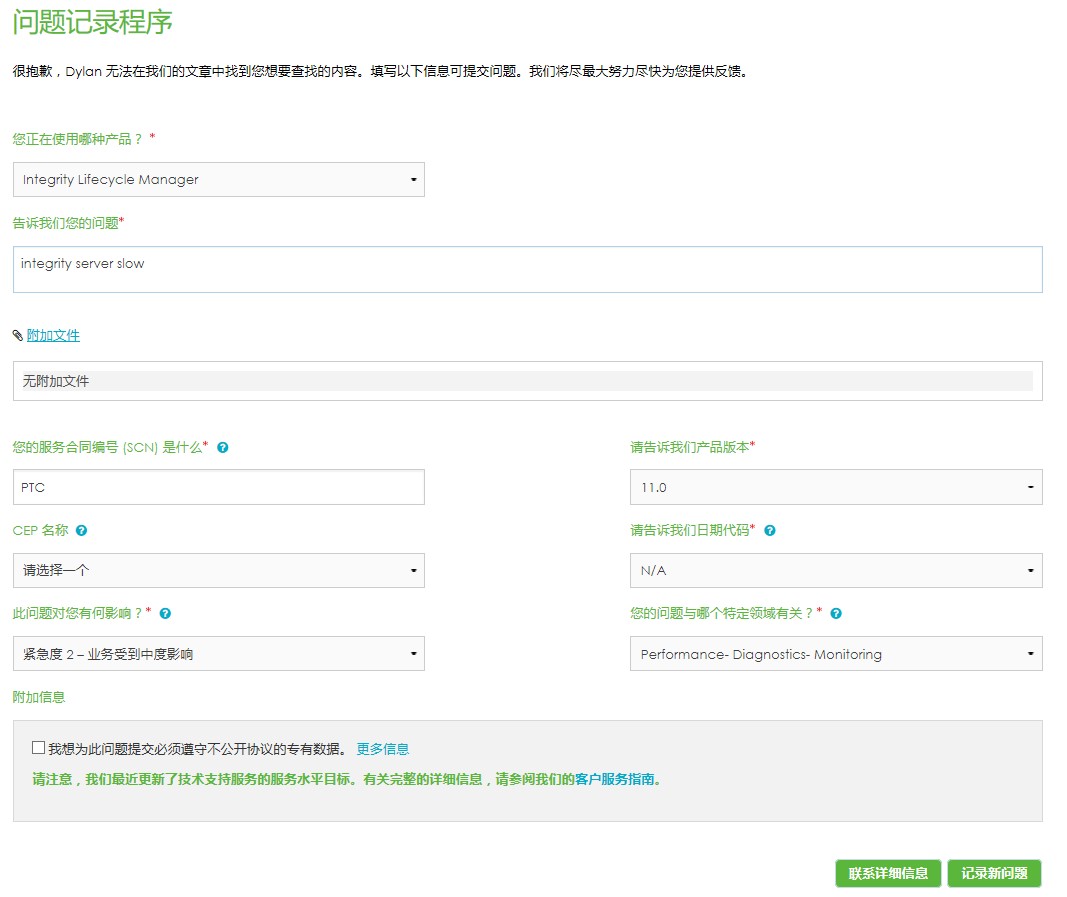Screen dimensions: 1067x897
Task: Open the severity dropdown 紧急度 2
Action: (218, 654)
